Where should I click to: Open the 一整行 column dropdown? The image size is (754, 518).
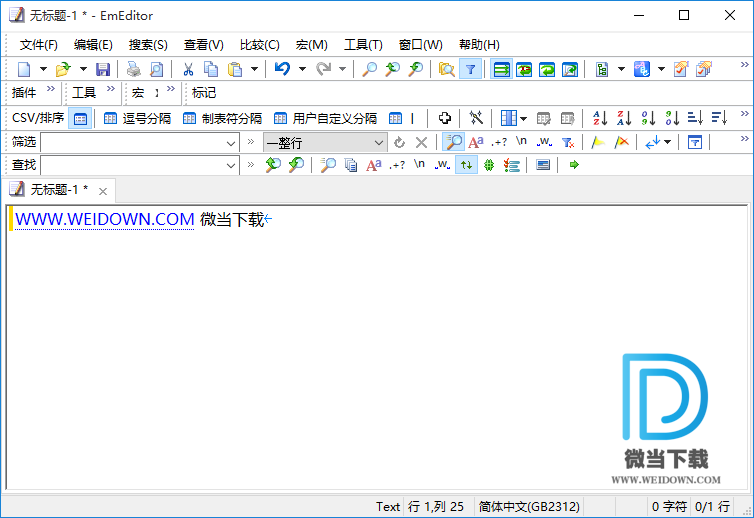tap(379, 143)
